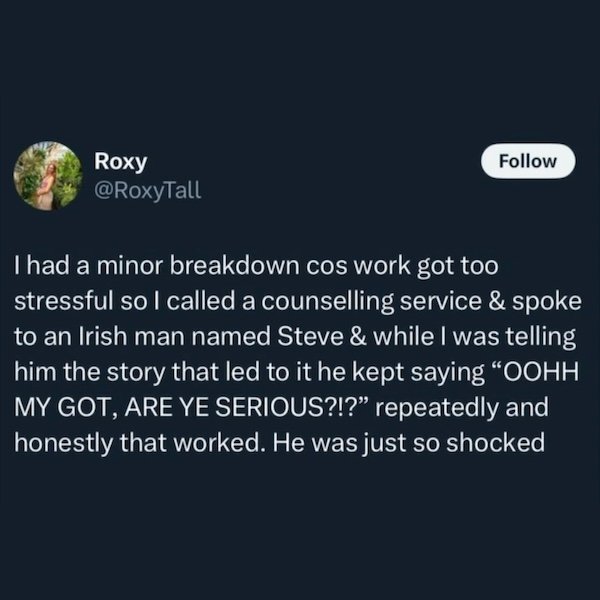600x600 pixels.
Task: Click the word "telling" in the tweet
Action: [x=545, y=336]
